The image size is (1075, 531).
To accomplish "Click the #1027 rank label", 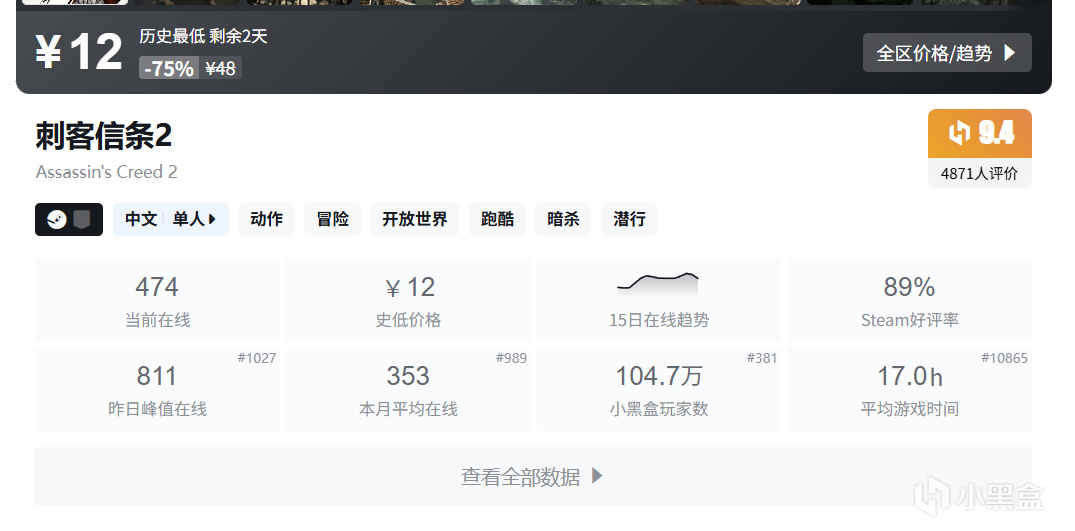I will click(x=257, y=358).
